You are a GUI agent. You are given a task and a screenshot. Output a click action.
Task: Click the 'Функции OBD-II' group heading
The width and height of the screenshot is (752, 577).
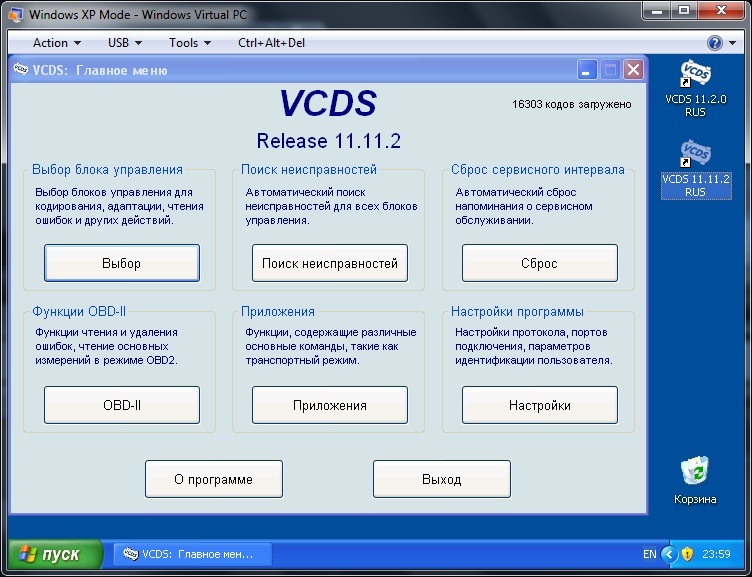pos(79,311)
